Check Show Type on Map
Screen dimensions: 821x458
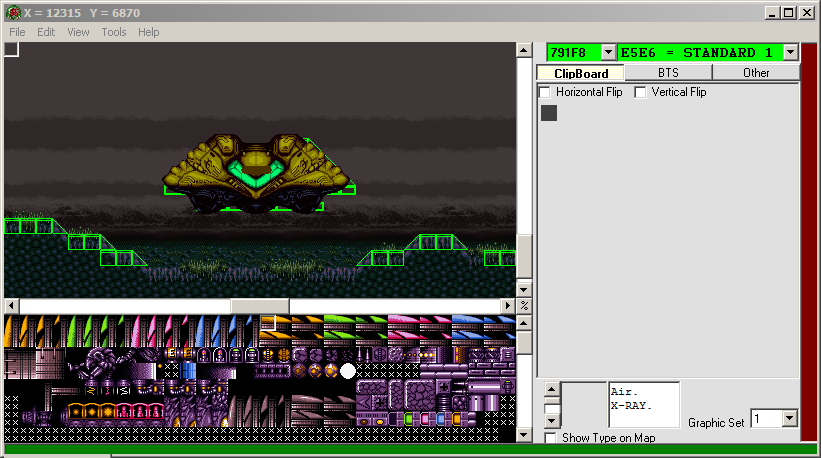(x=551, y=438)
